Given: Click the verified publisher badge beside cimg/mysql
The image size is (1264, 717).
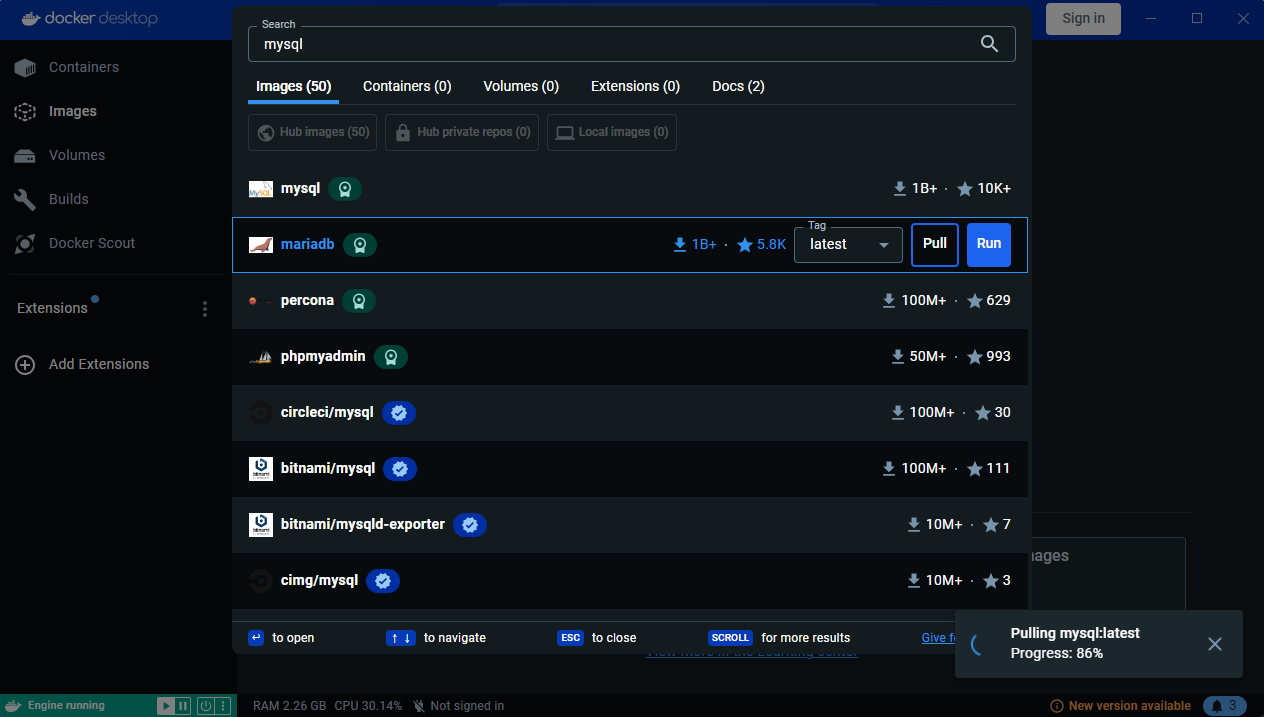Looking at the screenshot, I should pyautogui.click(x=383, y=581).
